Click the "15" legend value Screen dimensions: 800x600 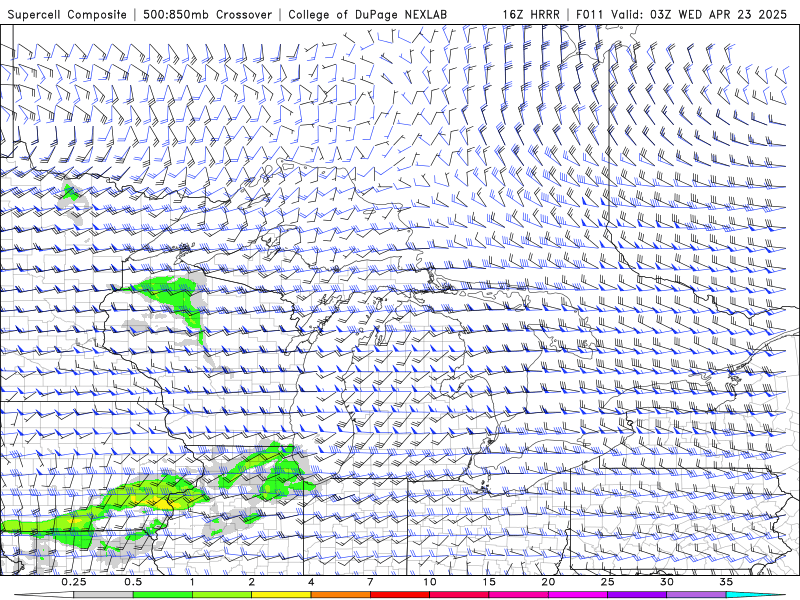point(489,582)
